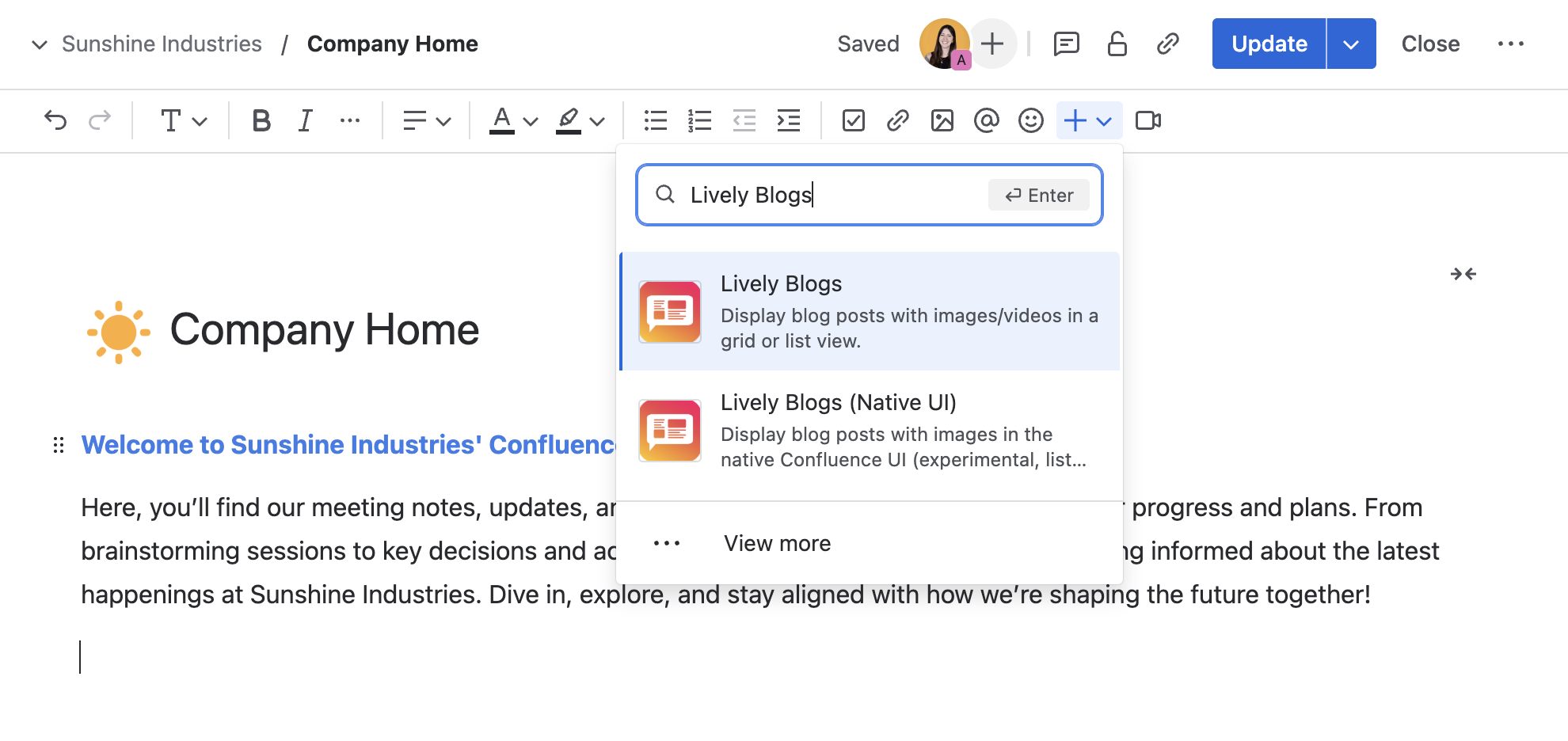
Task: Expand the Update button's dropdown arrow
Action: pos(1350,44)
